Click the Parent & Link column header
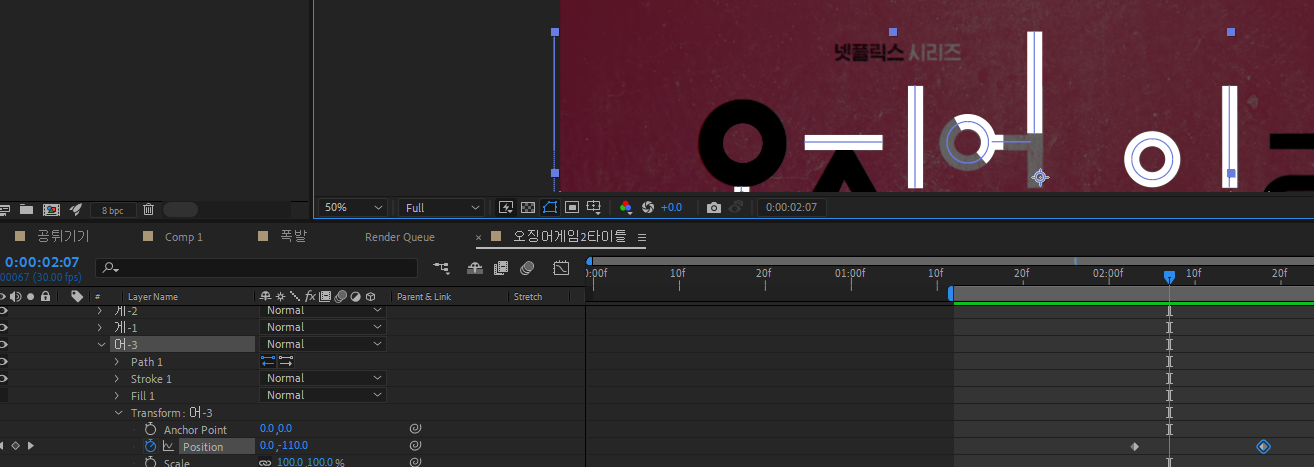The width and height of the screenshot is (1314, 467). [424, 297]
